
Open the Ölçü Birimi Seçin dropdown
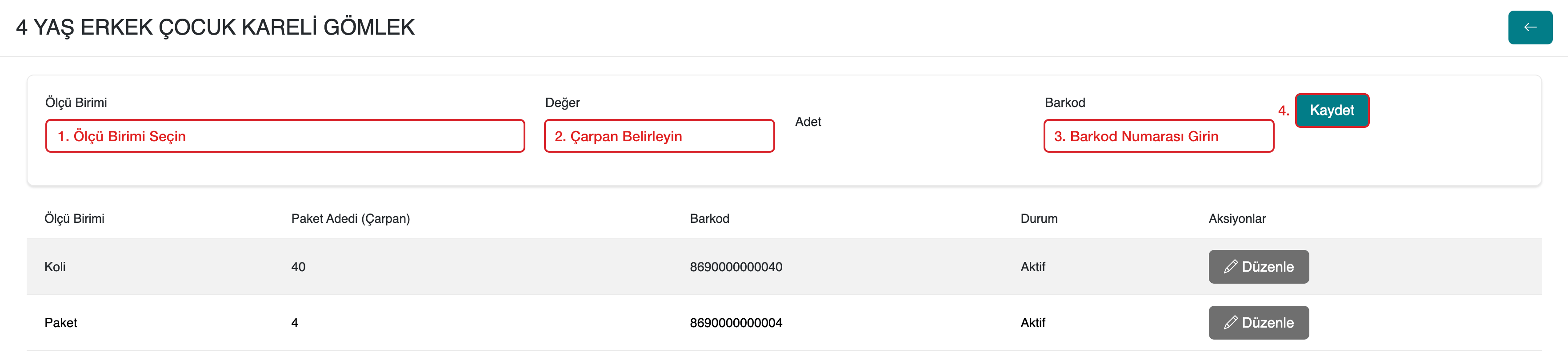284,136
